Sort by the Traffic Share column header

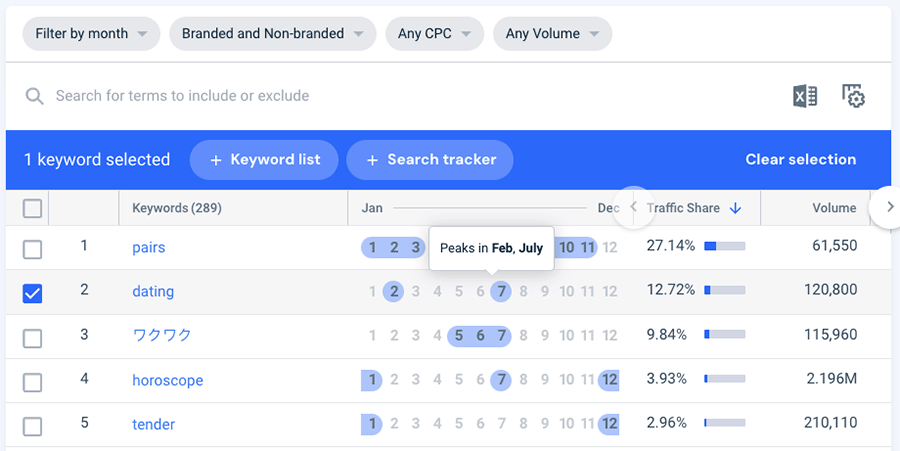683,208
